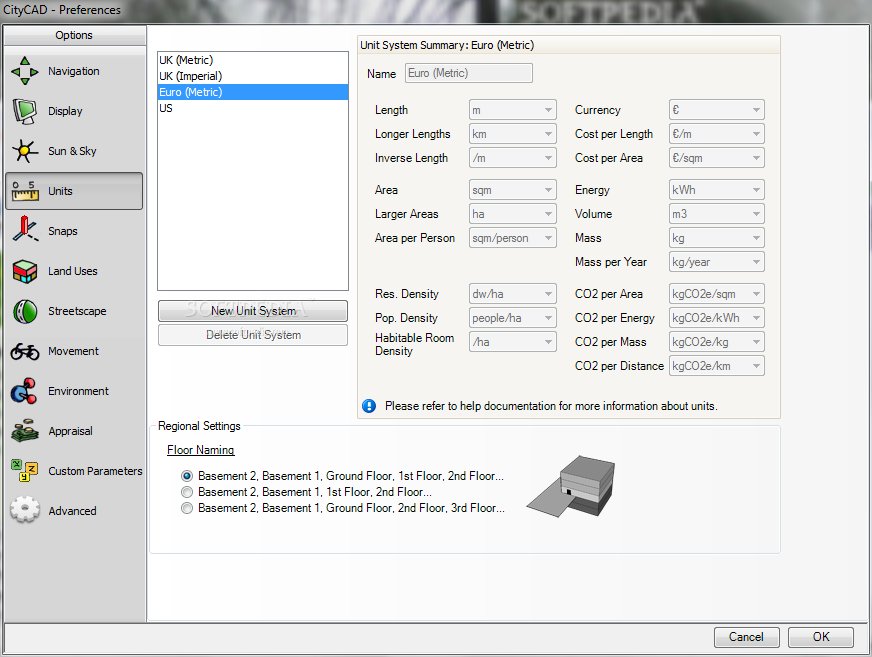Open the CO2 per Energy dropdown
Screen dimensions: 872x657
pos(716,318)
